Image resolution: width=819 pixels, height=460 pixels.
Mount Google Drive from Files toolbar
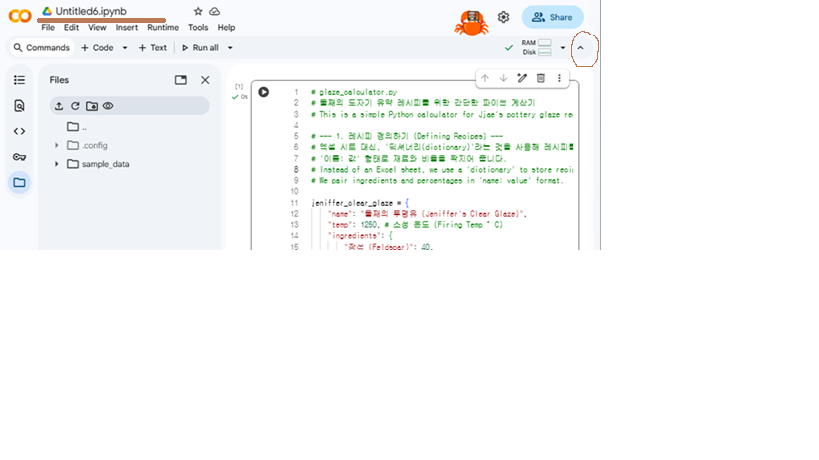(92, 106)
